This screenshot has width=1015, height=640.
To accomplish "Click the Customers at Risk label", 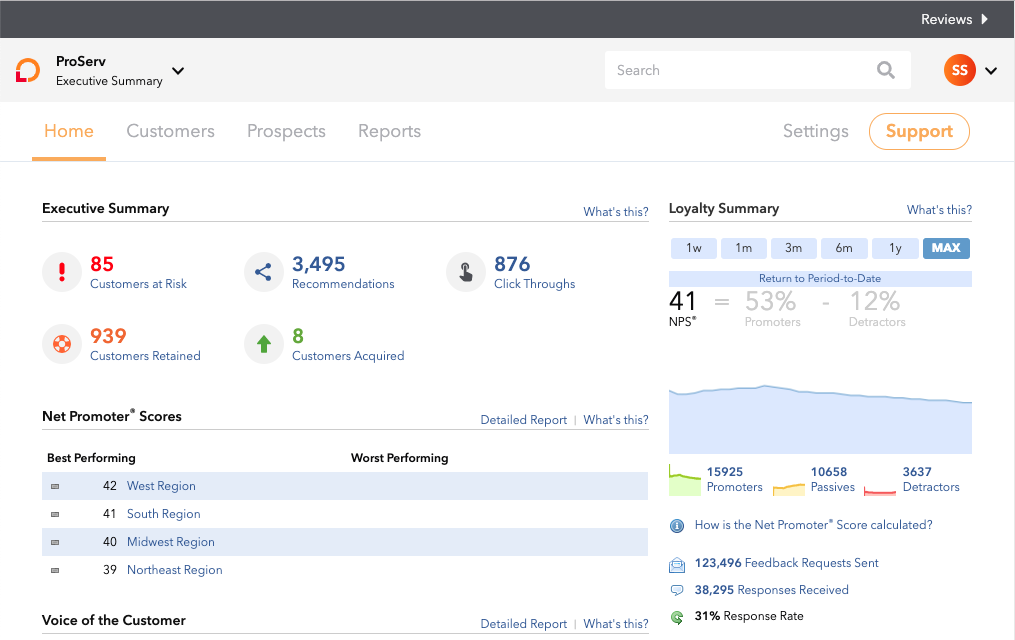I will pyautogui.click(x=139, y=284).
